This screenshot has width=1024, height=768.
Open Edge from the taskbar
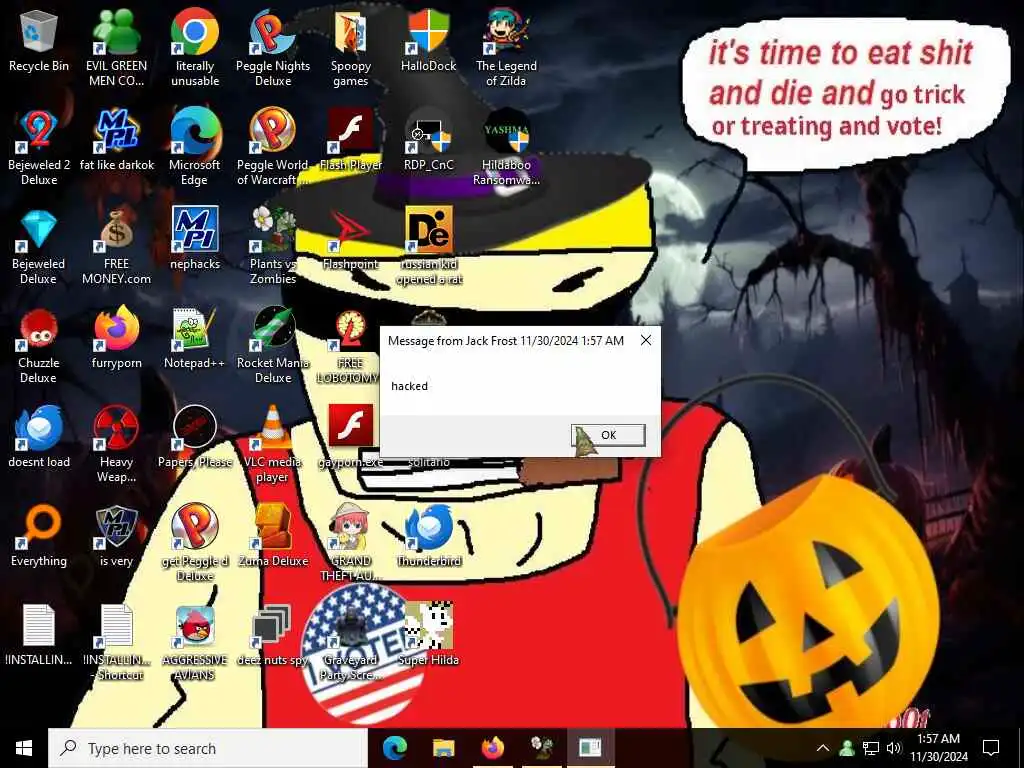(x=395, y=748)
